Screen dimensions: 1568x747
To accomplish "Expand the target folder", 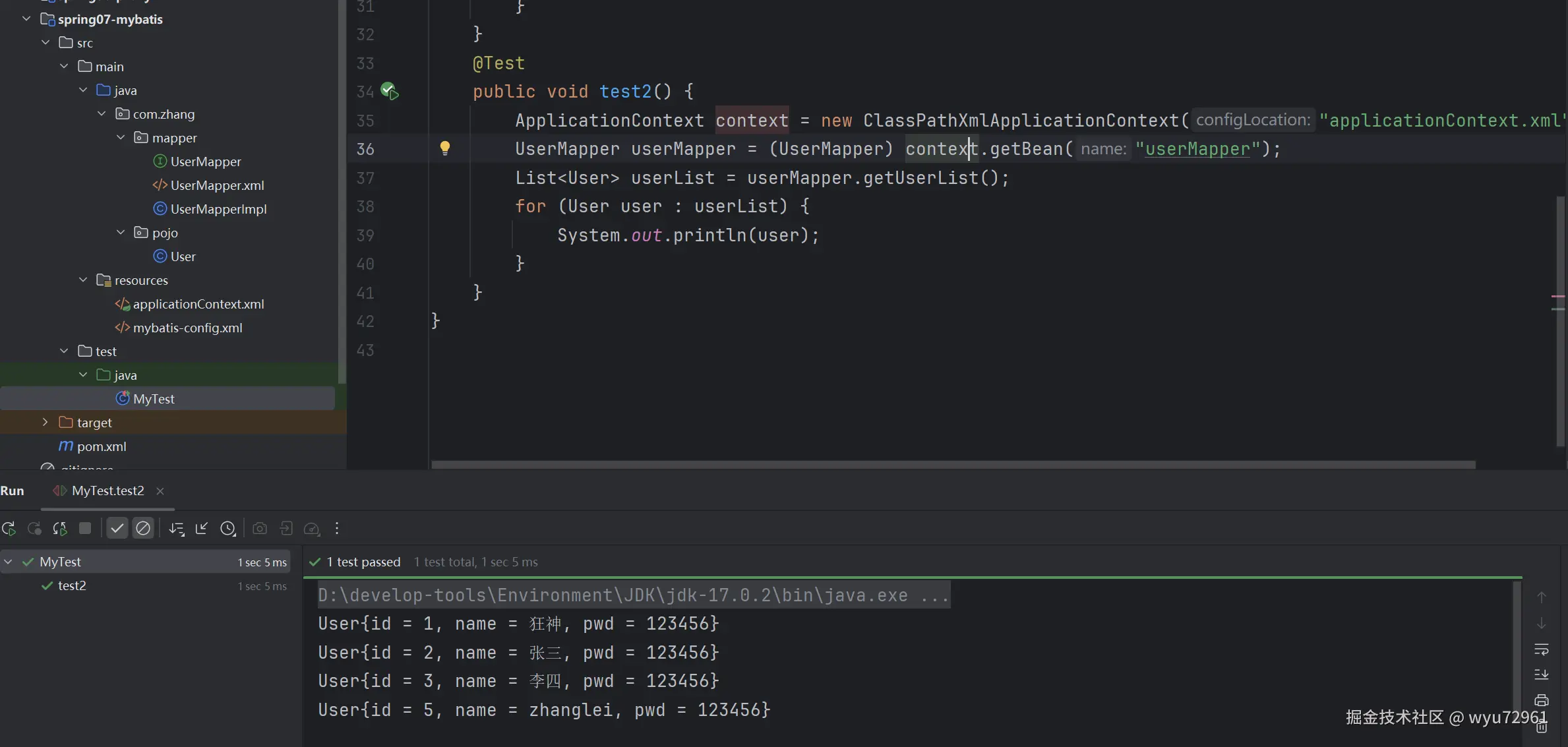I will point(45,423).
